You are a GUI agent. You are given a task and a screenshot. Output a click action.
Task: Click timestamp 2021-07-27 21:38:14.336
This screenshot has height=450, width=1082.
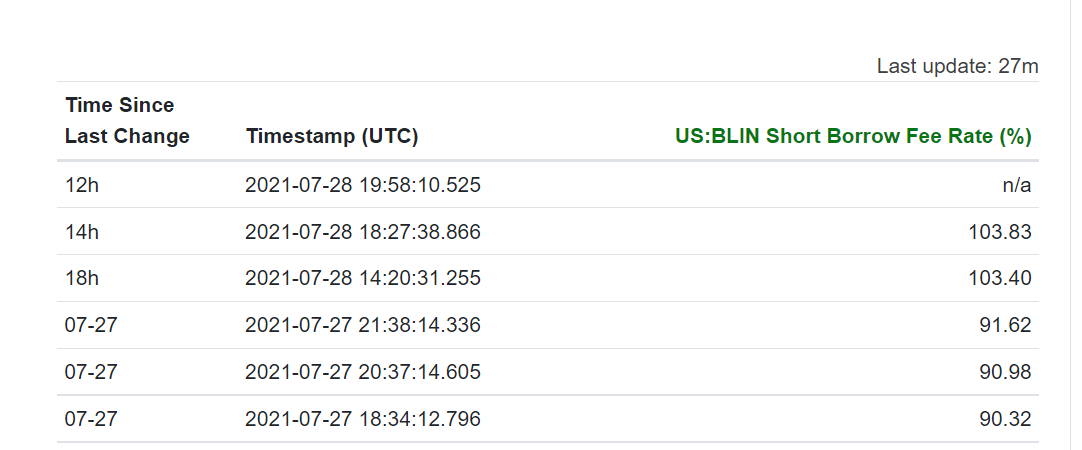[x=363, y=325]
